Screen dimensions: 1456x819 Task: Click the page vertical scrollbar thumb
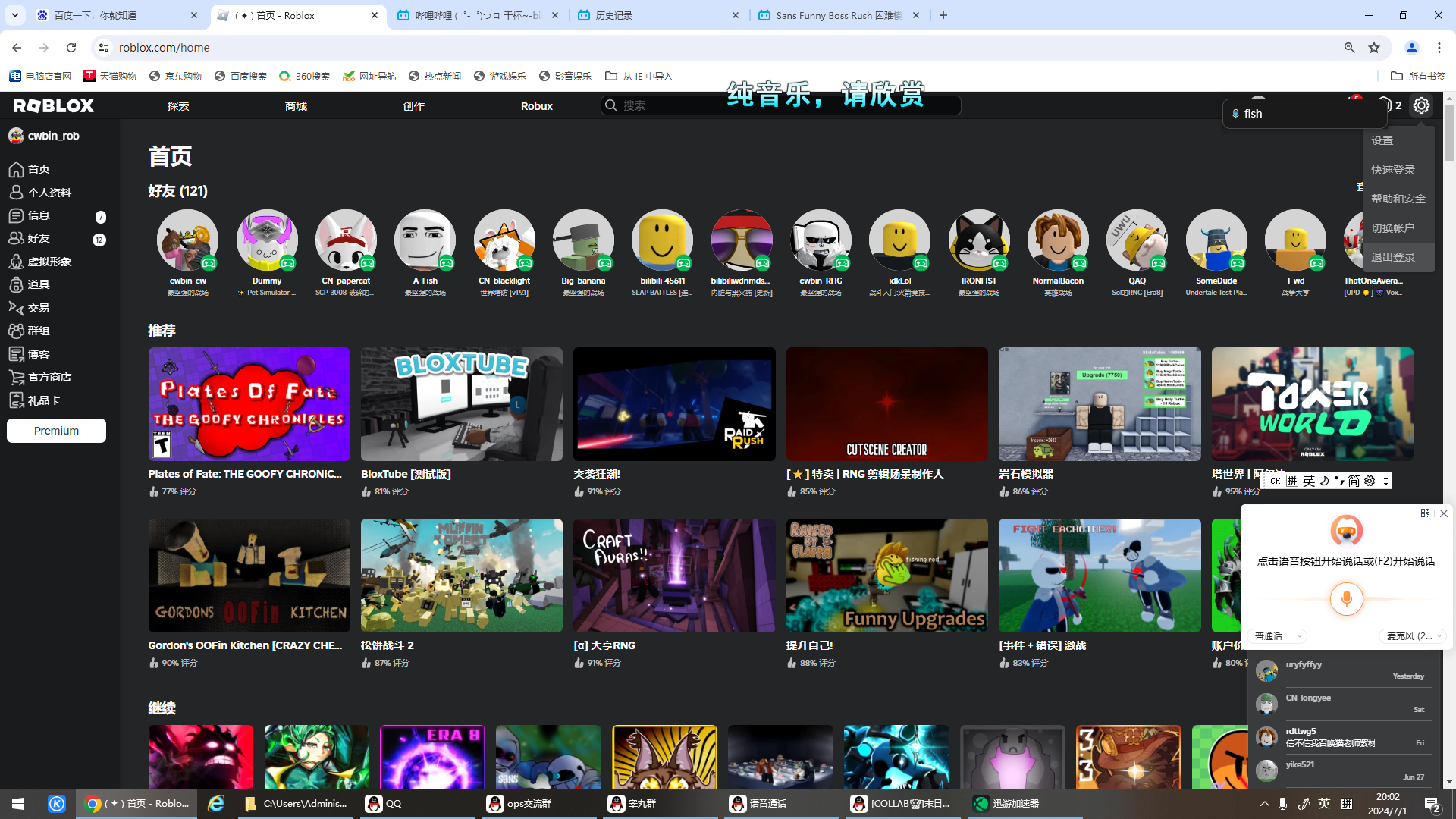[x=1449, y=133]
